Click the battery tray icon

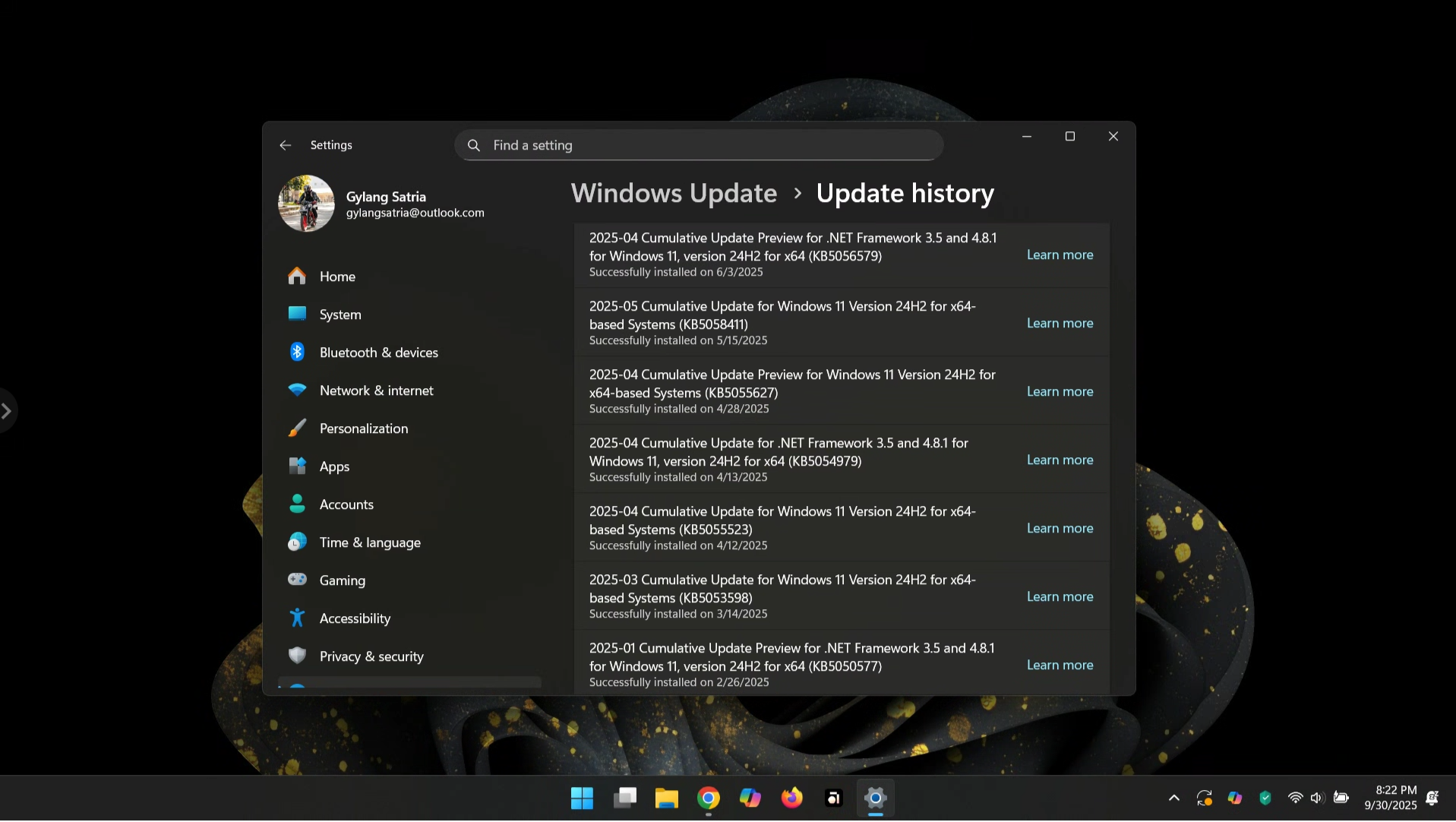click(1341, 798)
